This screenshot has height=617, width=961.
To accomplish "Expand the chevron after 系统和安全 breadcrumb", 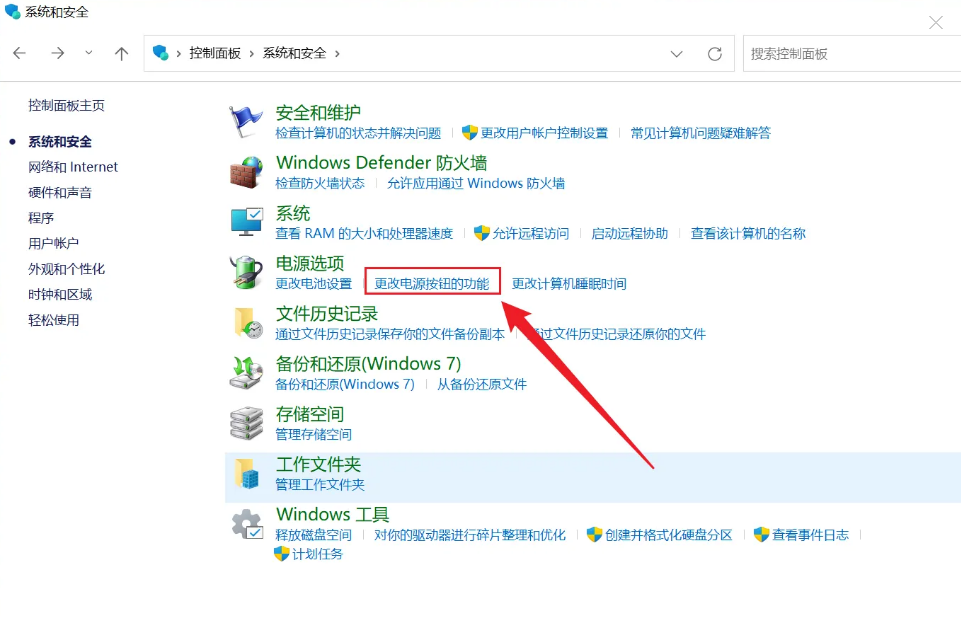I will (x=337, y=54).
